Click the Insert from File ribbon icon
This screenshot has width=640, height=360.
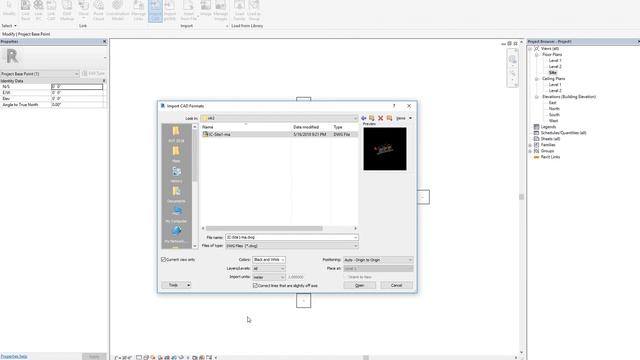(x=188, y=9)
